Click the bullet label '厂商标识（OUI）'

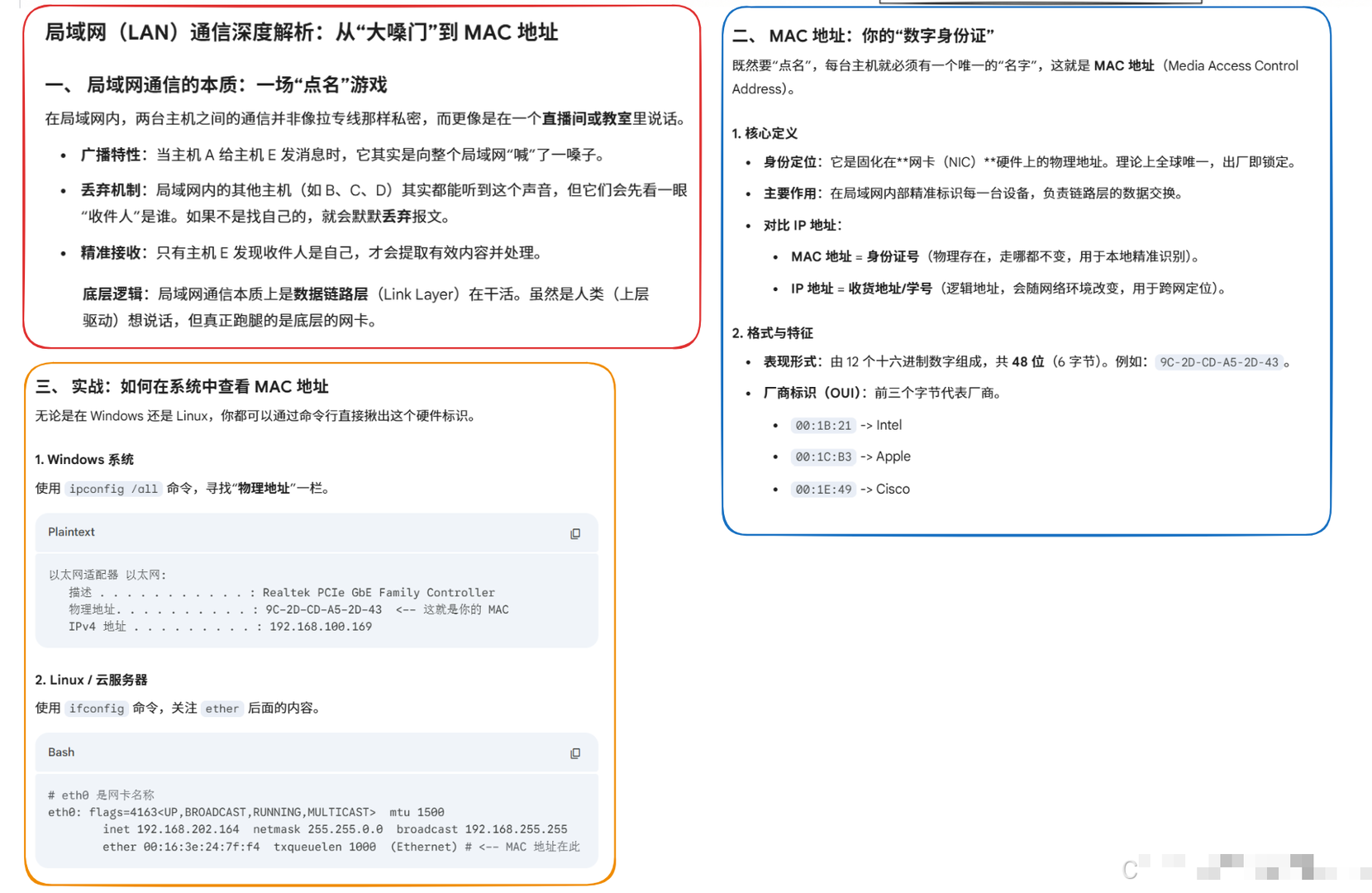pos(814,394)
